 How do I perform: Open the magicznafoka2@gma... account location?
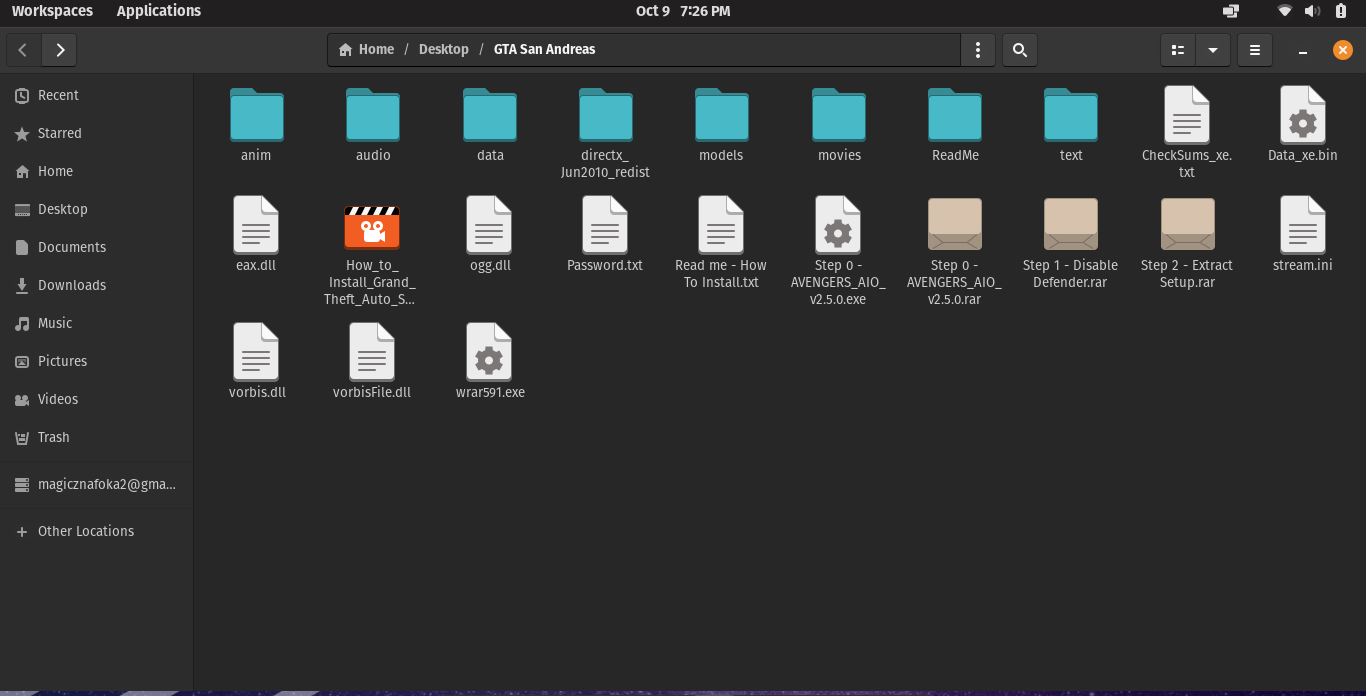pos(96,484)
